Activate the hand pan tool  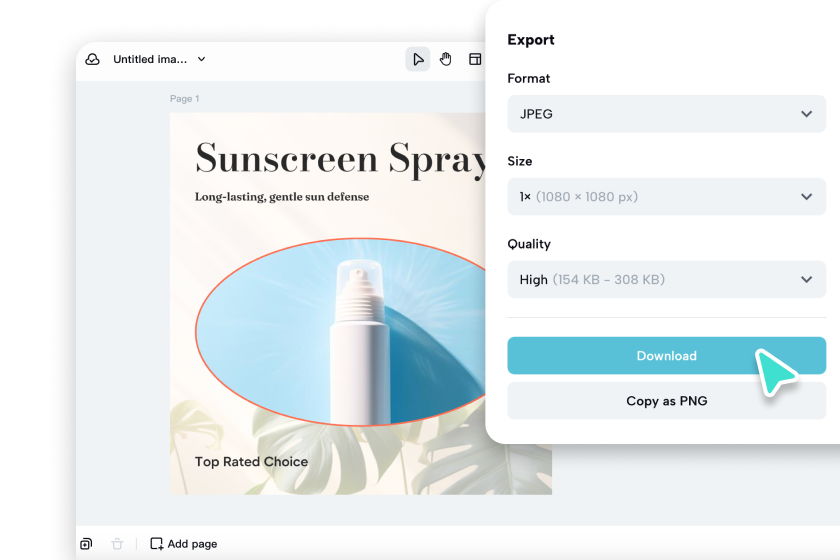click(446, 59)
